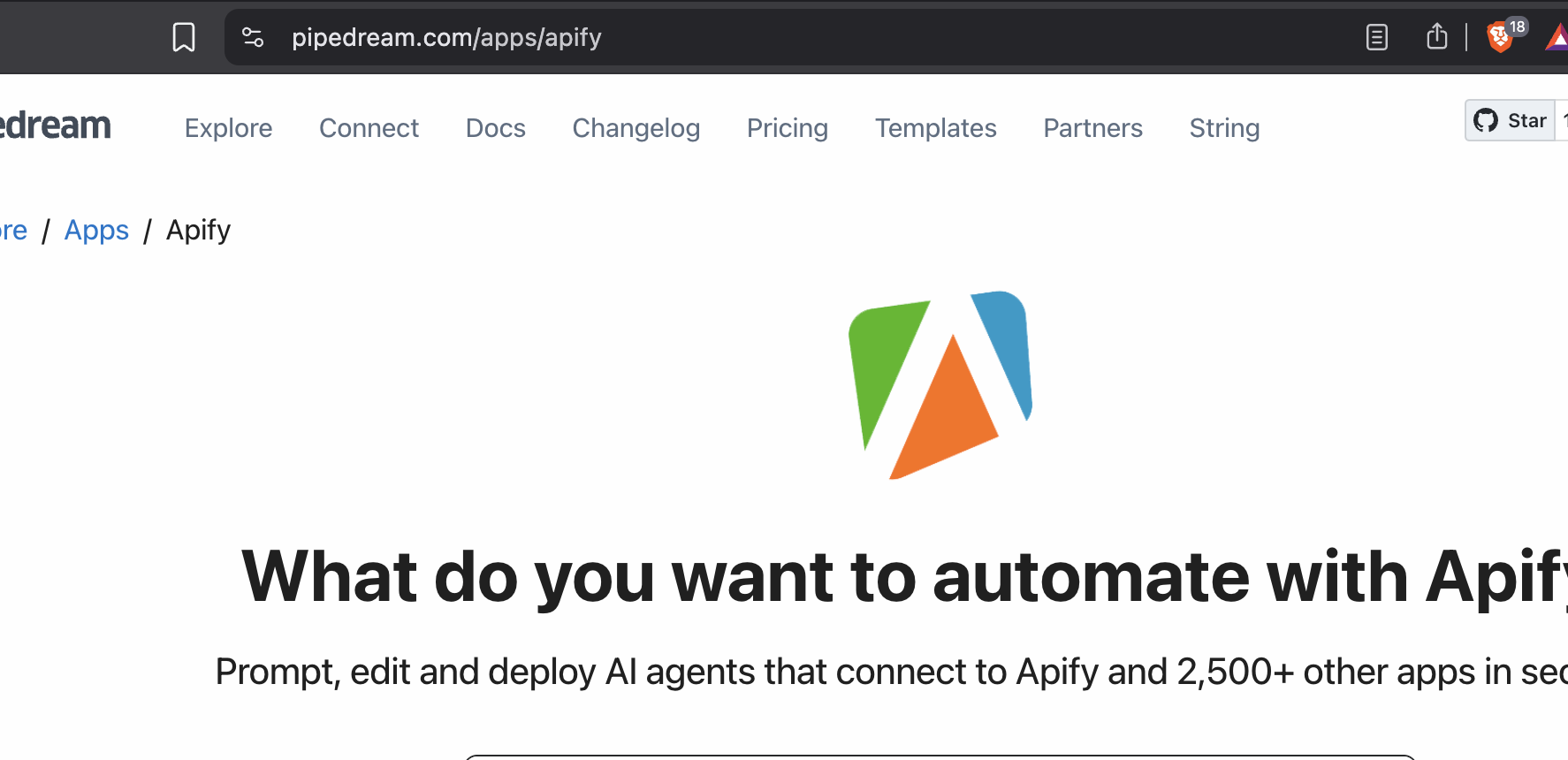Click the 'What do you want to automate' heading
The width and height of the screenshot is (1568, 760).
pyautogui.click(x=904, y=577)
